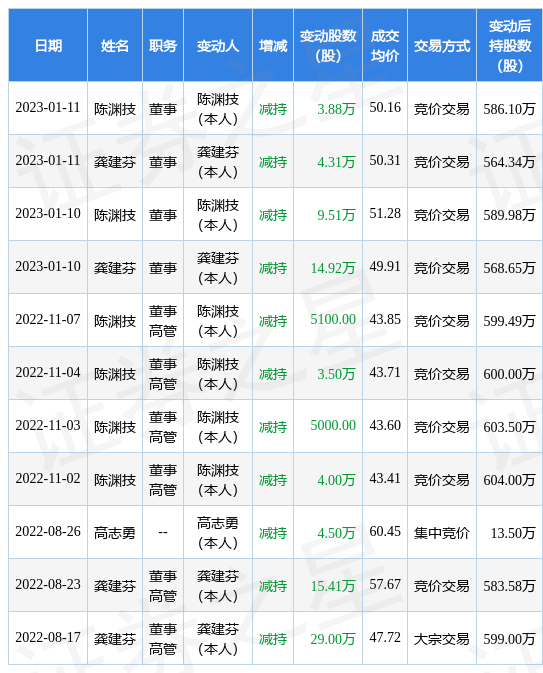
Task: Click 高志勇 in the name column
Action: (115, 533)
